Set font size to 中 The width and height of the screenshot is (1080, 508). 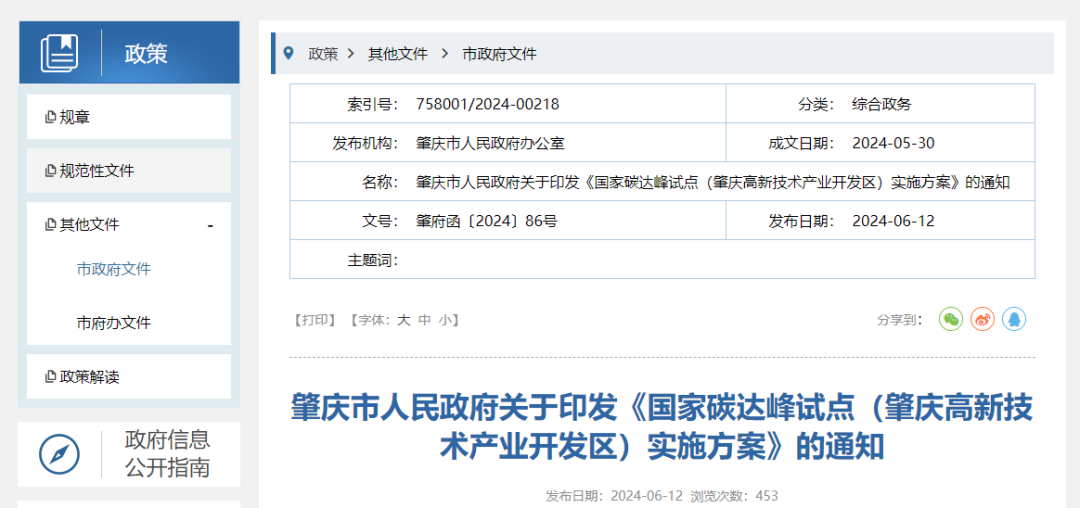tap(424, 320)
